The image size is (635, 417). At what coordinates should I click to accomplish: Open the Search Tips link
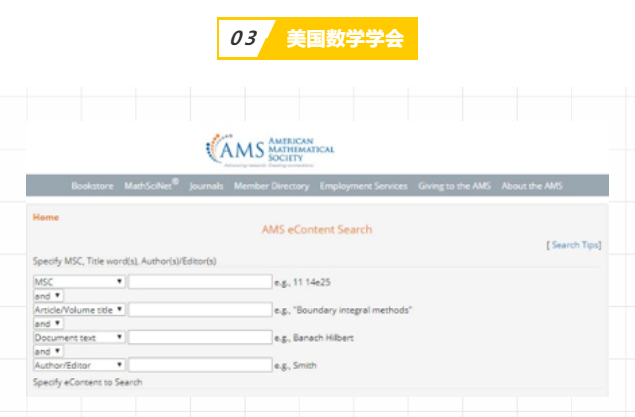click(x=576, y=245)
